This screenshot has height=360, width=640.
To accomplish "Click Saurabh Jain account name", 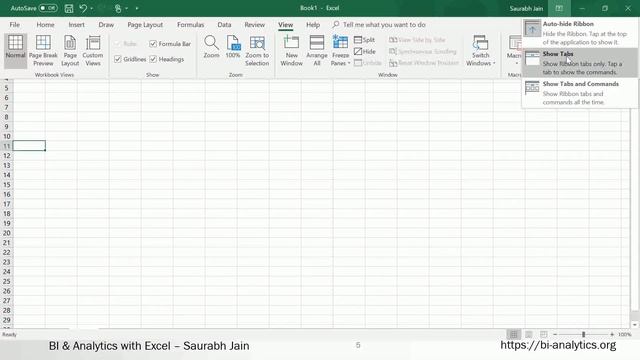I will click(526, 8).
